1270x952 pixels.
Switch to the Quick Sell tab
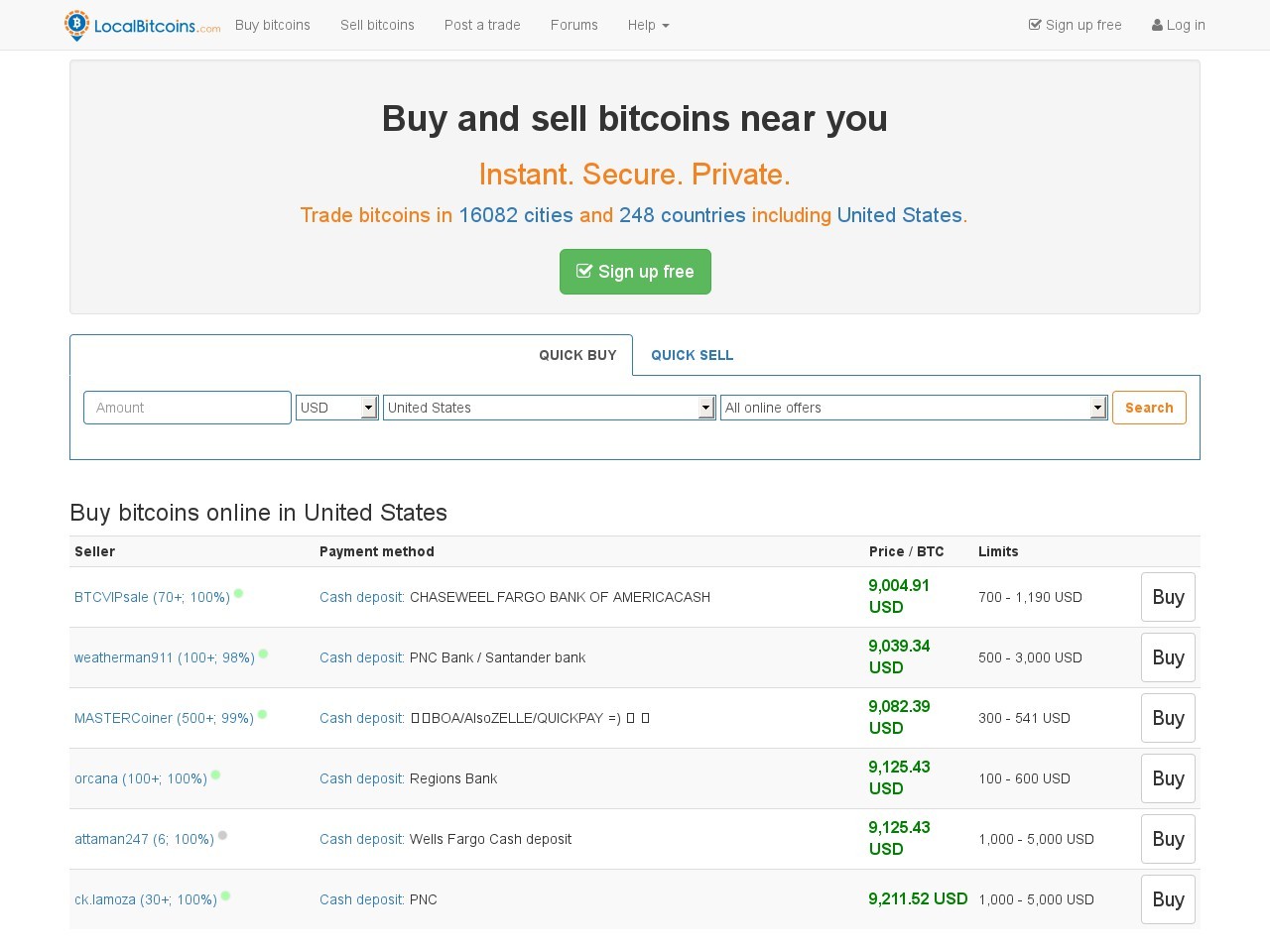click(692, 355)
